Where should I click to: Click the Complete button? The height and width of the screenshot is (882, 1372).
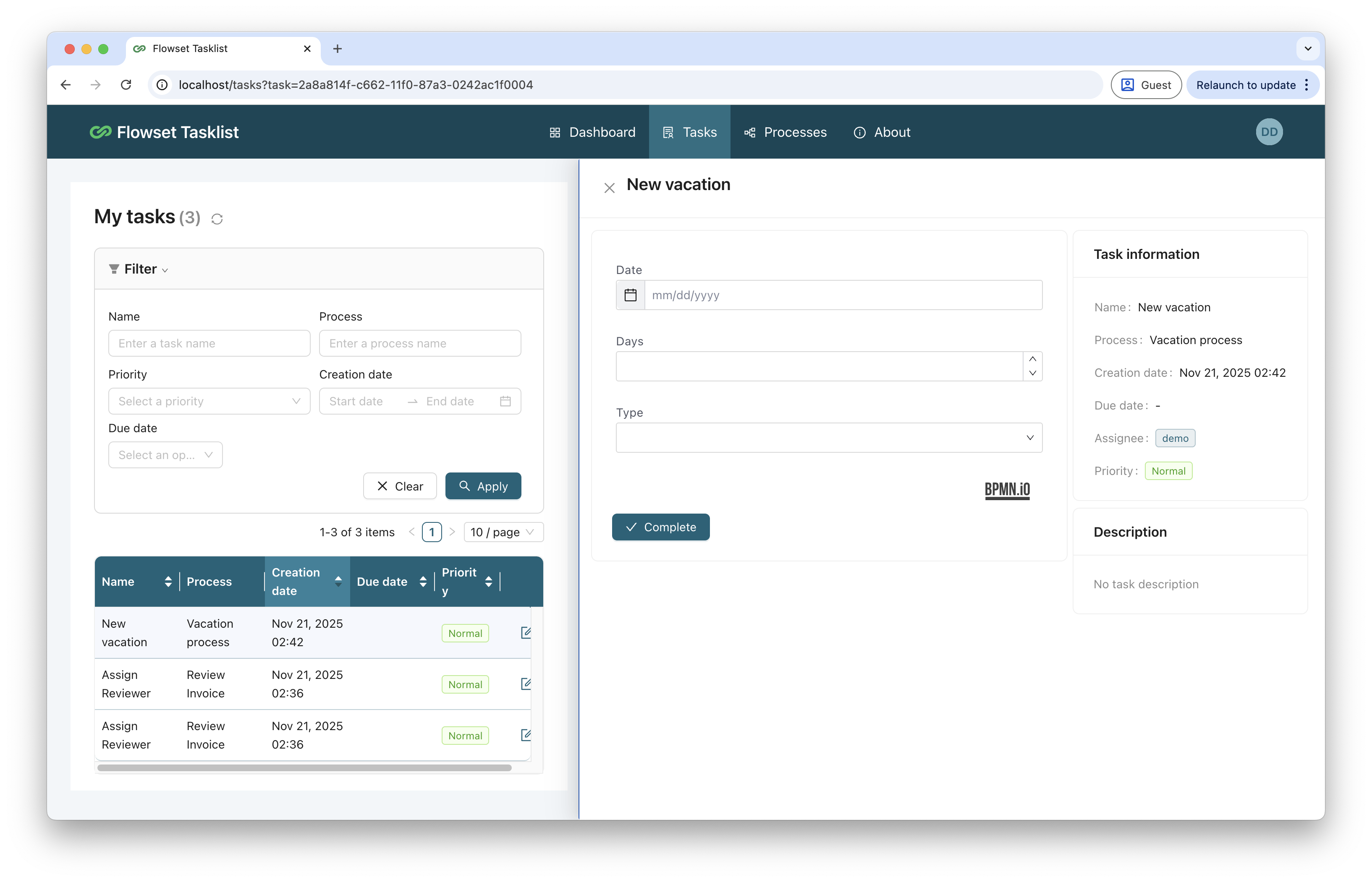coord(660,526)
